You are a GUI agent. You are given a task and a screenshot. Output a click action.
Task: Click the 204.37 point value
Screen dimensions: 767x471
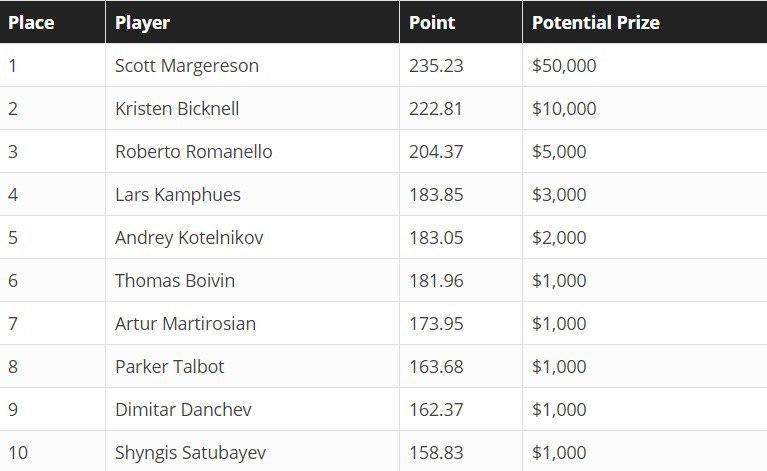436,152
